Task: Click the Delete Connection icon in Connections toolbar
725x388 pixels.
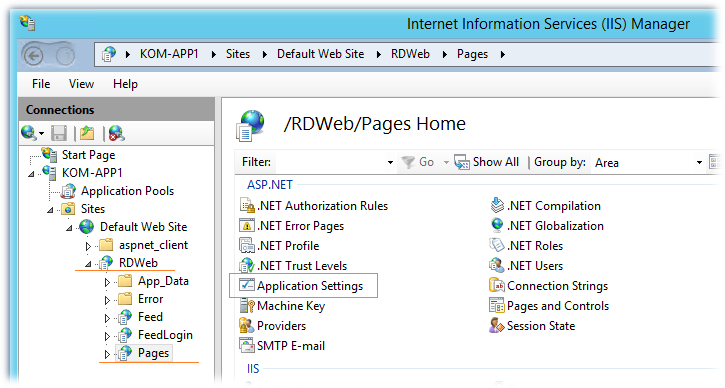Action: pos(116,133)
